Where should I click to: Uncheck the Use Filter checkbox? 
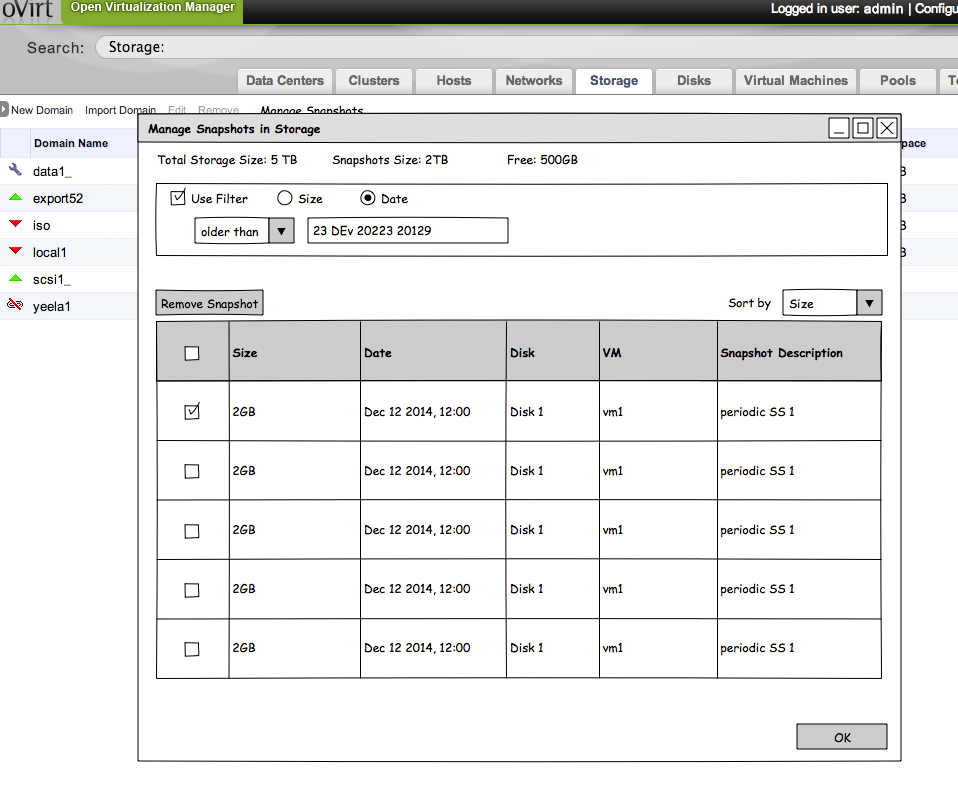point(178,198)
